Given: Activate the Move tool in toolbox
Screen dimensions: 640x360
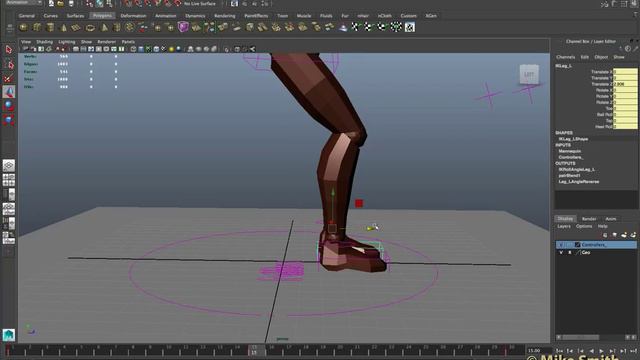Looking at the screenshot, I should click(x=9, y=92).
